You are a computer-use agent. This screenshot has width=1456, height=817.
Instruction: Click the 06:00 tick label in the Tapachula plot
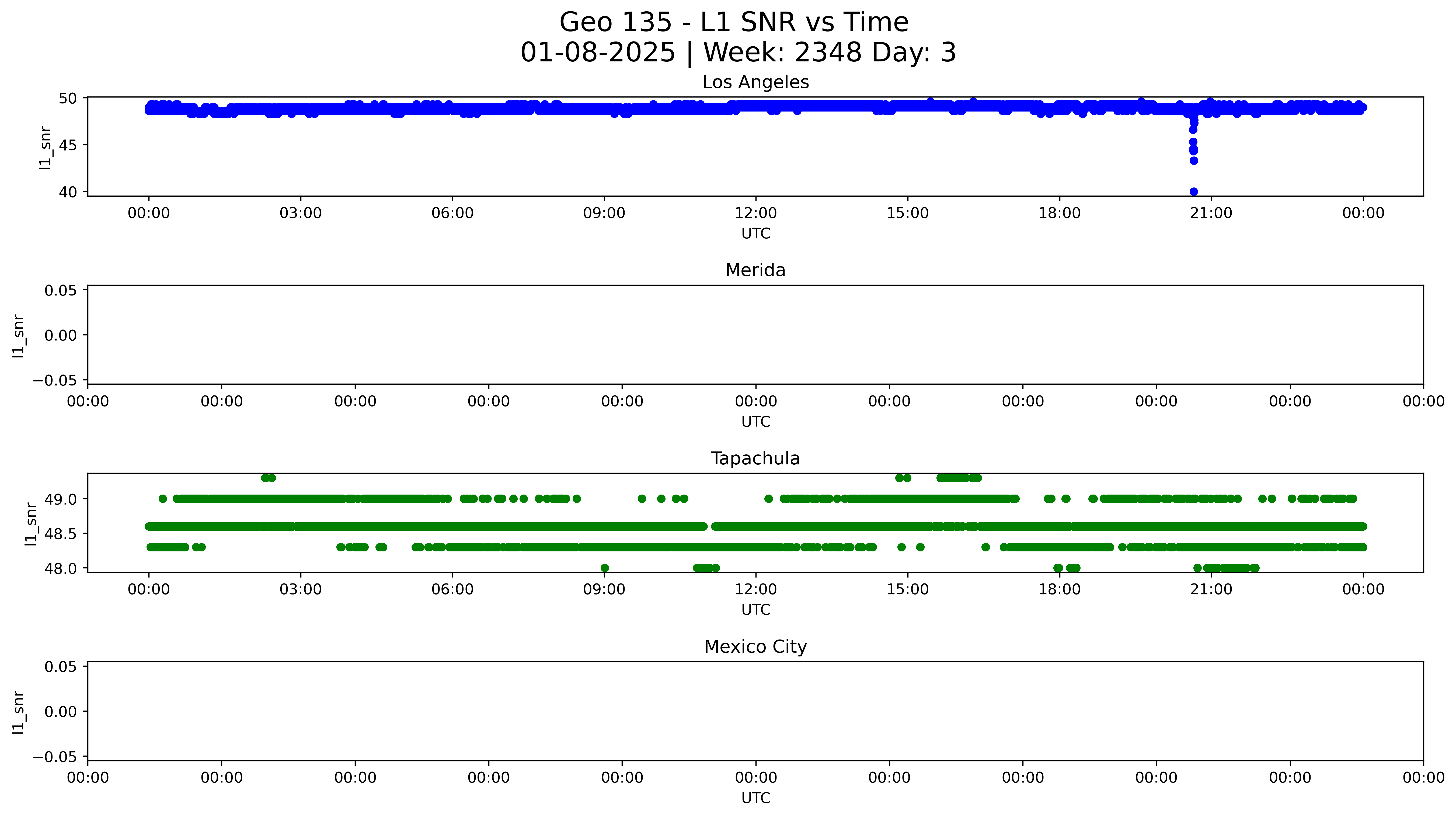click(x=452, y=589)
